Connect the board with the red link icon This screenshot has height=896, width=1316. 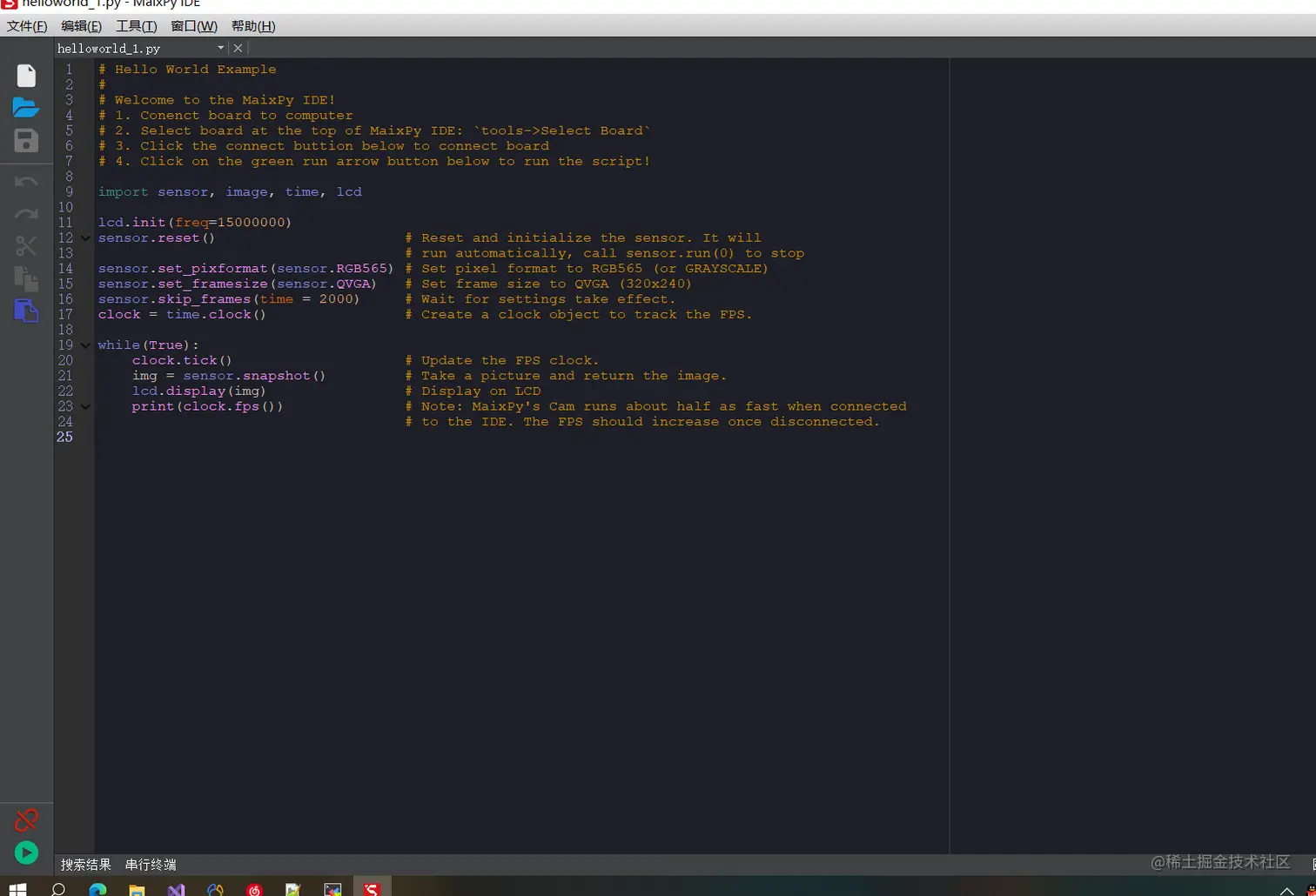(26, 819)
